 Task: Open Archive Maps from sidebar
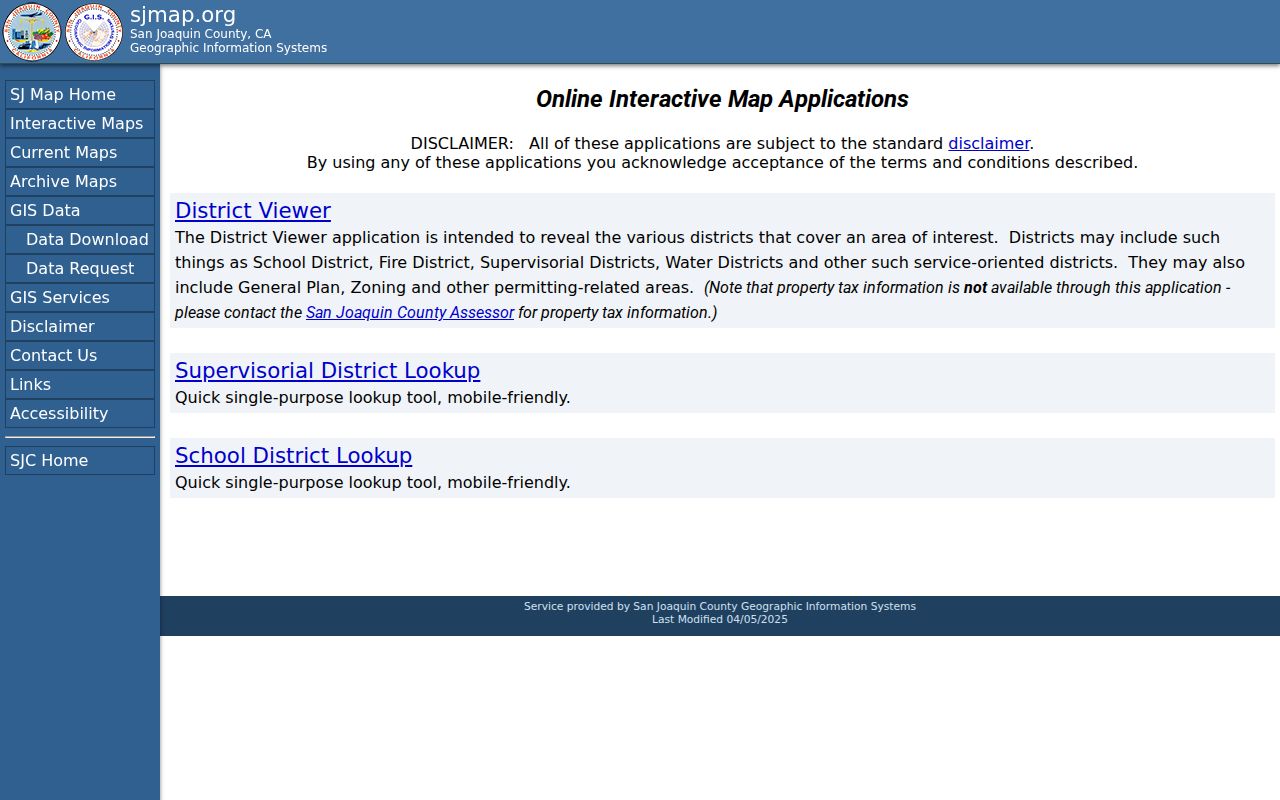[x=80, y=181]
